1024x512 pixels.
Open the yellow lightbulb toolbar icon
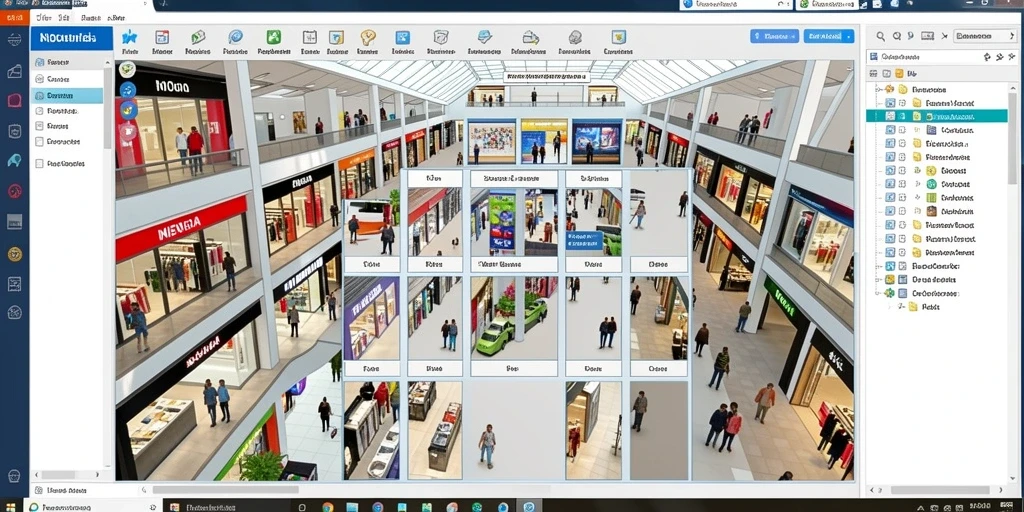368,37
